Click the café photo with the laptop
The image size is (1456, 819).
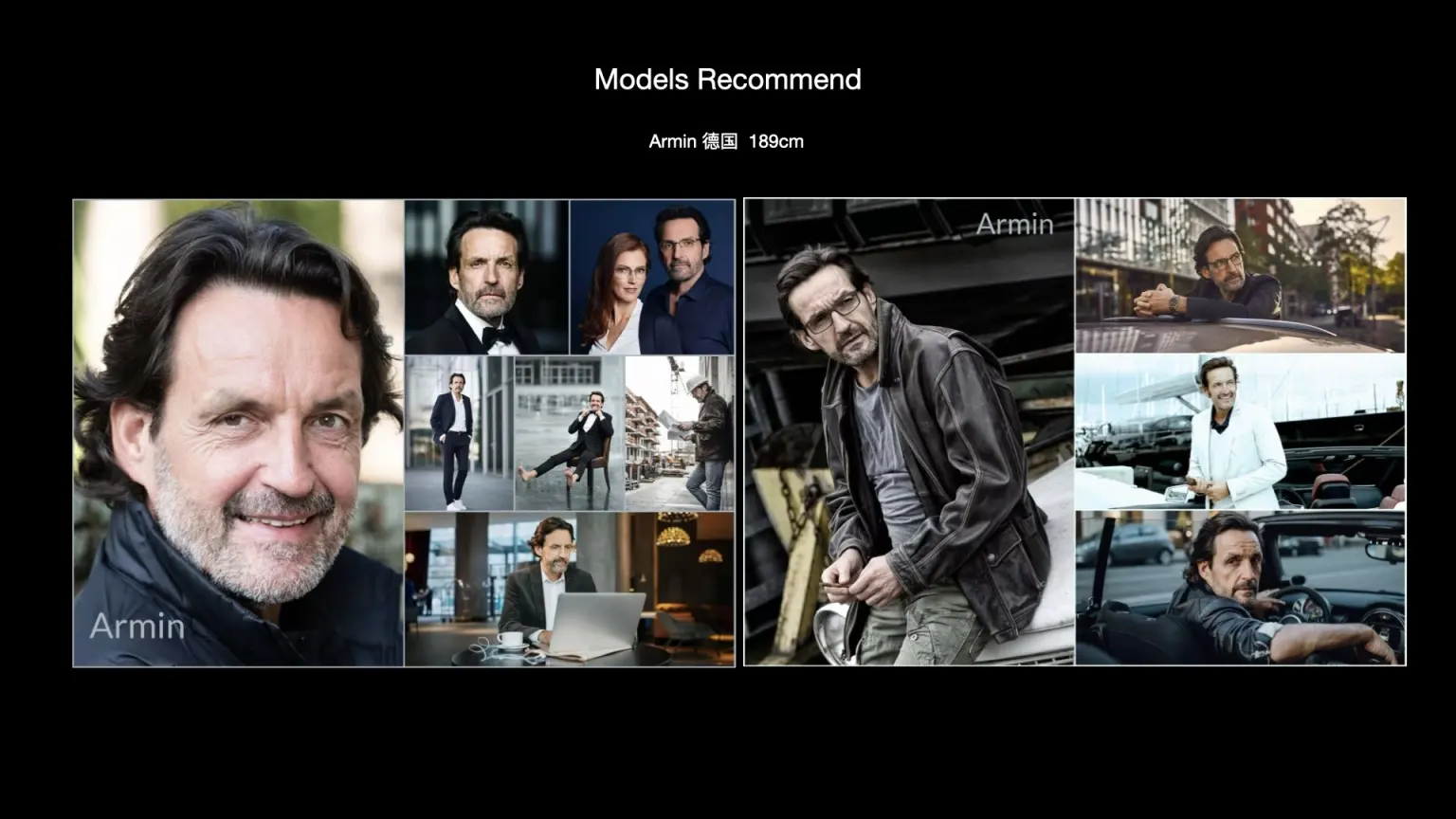569,589
